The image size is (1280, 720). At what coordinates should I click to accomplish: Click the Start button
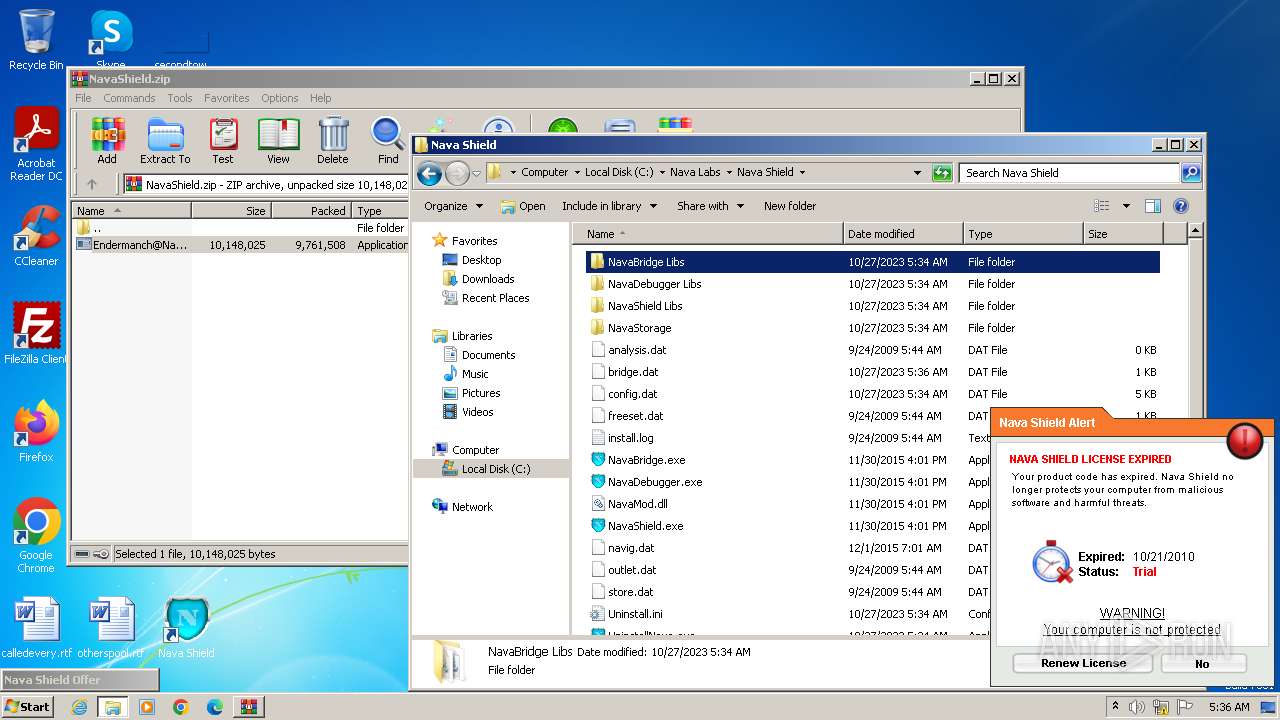tap(27, 707)
